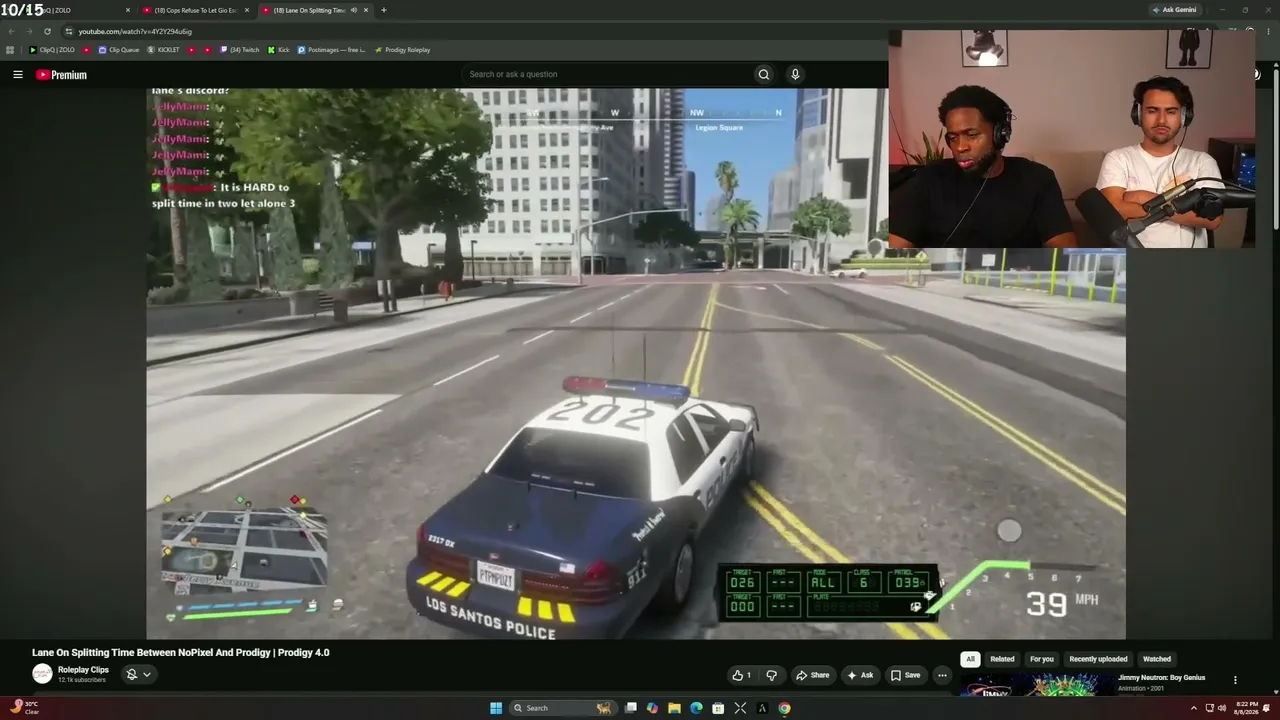Open the Windows Start menu

[x=496, y=708]
